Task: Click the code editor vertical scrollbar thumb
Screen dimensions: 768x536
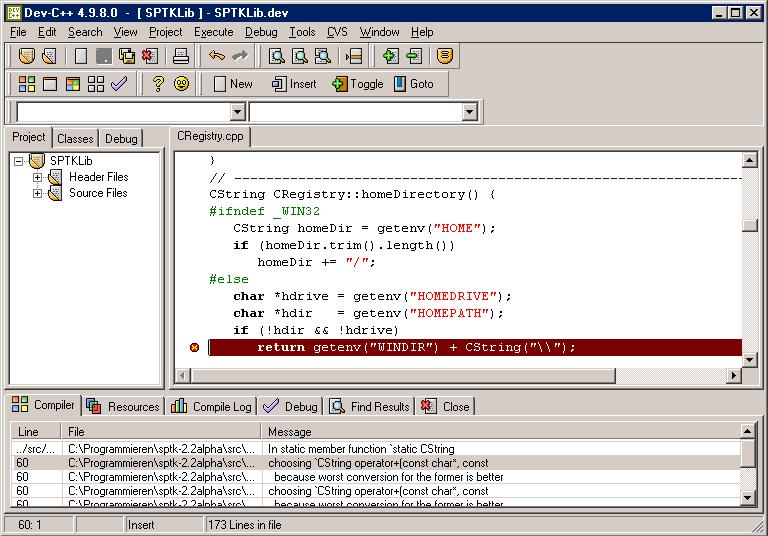Action: [x=749, y=225]
